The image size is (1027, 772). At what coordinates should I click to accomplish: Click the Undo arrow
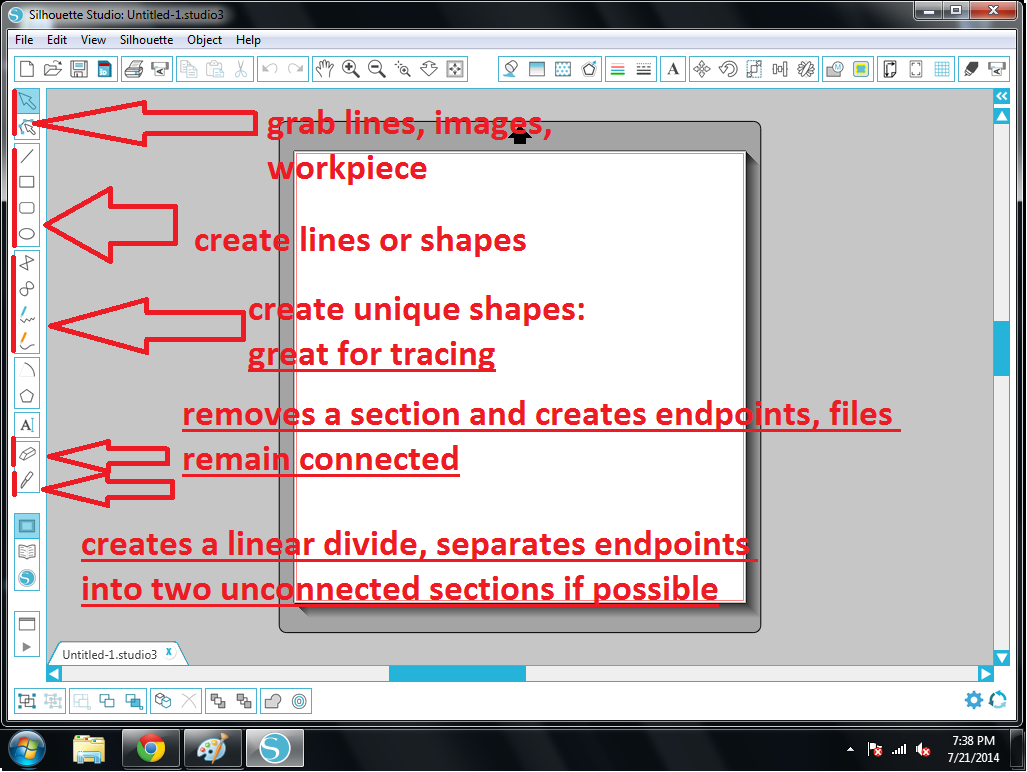coord(269,69)
